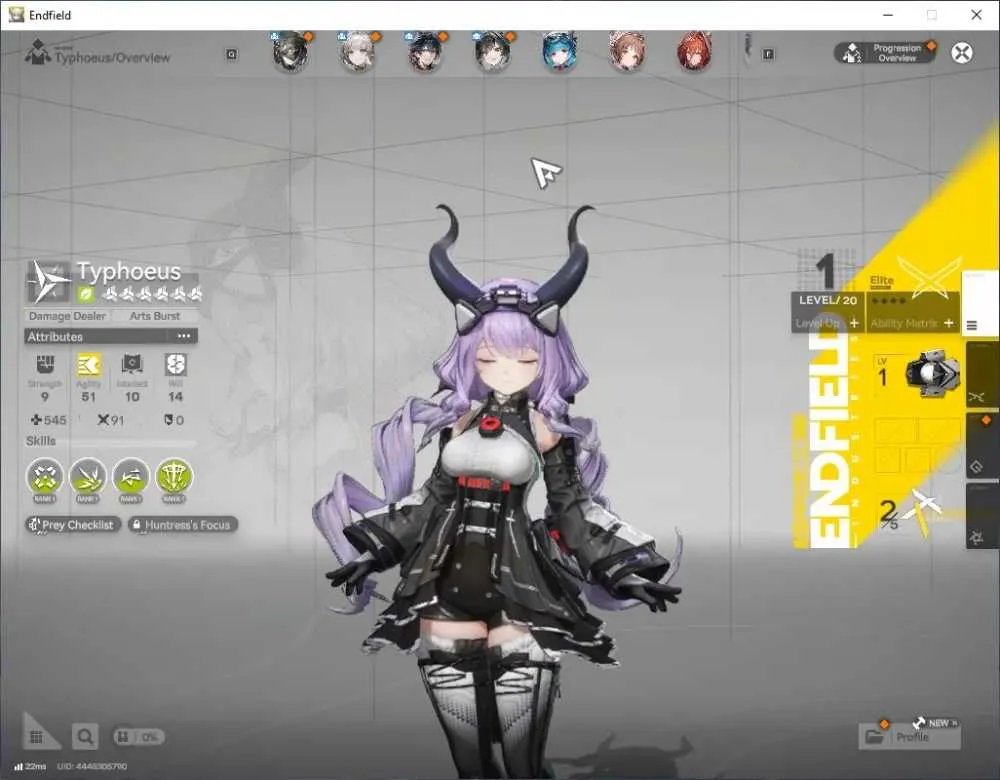The image size is (1000, 780).
Task: Choose the blue-haired operator portrait
Action: click(x=559, y=52)
